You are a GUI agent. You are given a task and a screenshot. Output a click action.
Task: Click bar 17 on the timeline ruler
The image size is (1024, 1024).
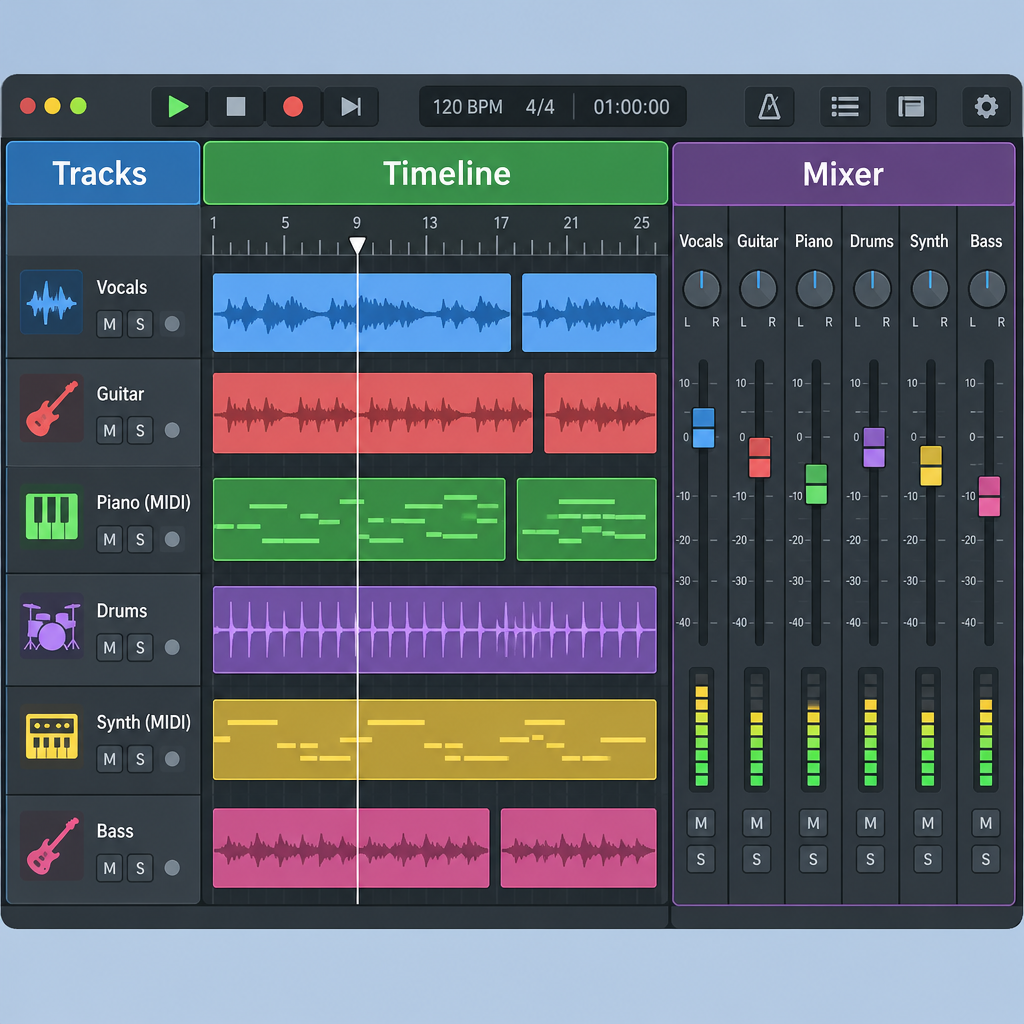(501, 223)
